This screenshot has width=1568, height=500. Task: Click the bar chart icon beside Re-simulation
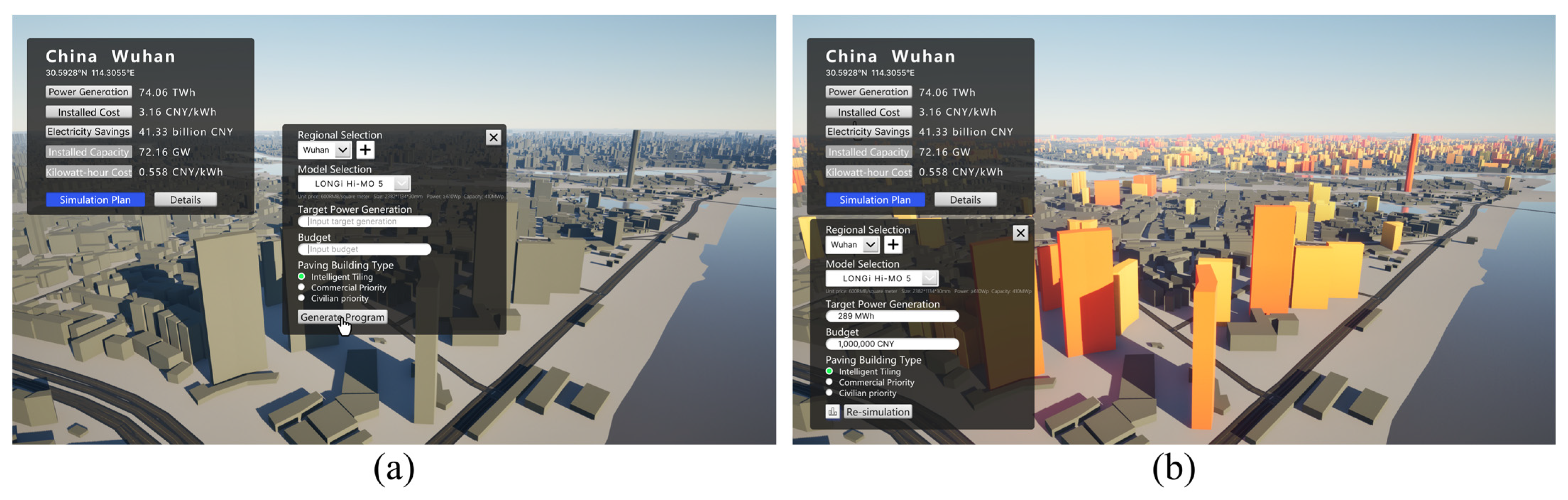tap(832, 412)
